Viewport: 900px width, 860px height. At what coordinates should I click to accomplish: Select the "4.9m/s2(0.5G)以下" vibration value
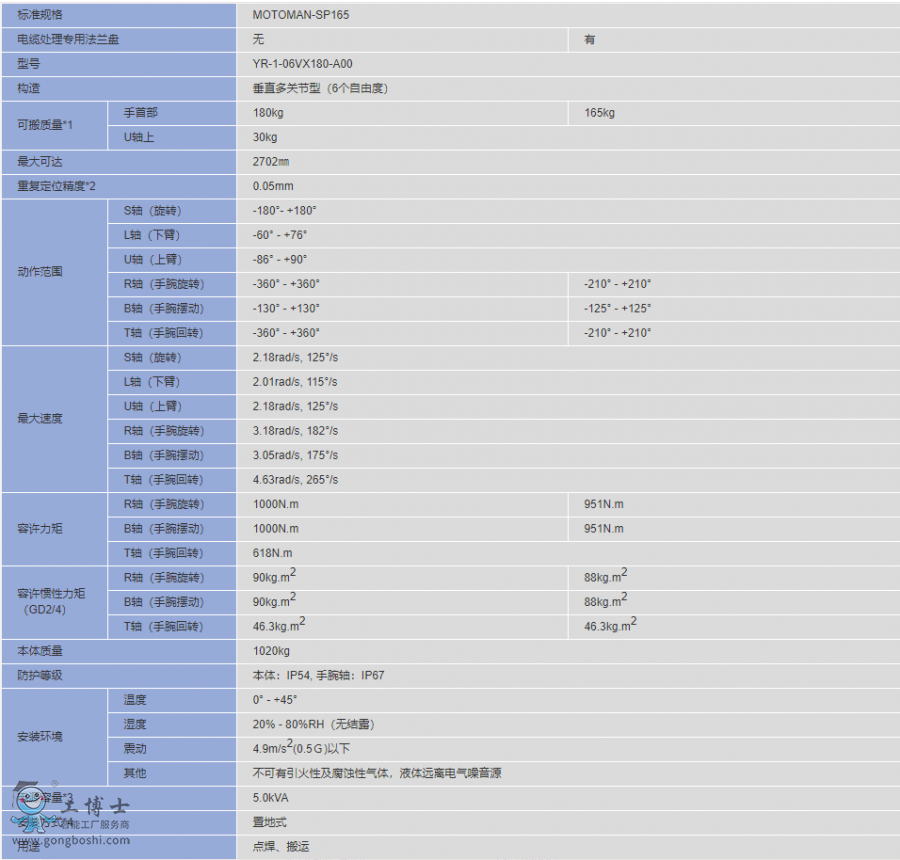click(x=301, y=747)
